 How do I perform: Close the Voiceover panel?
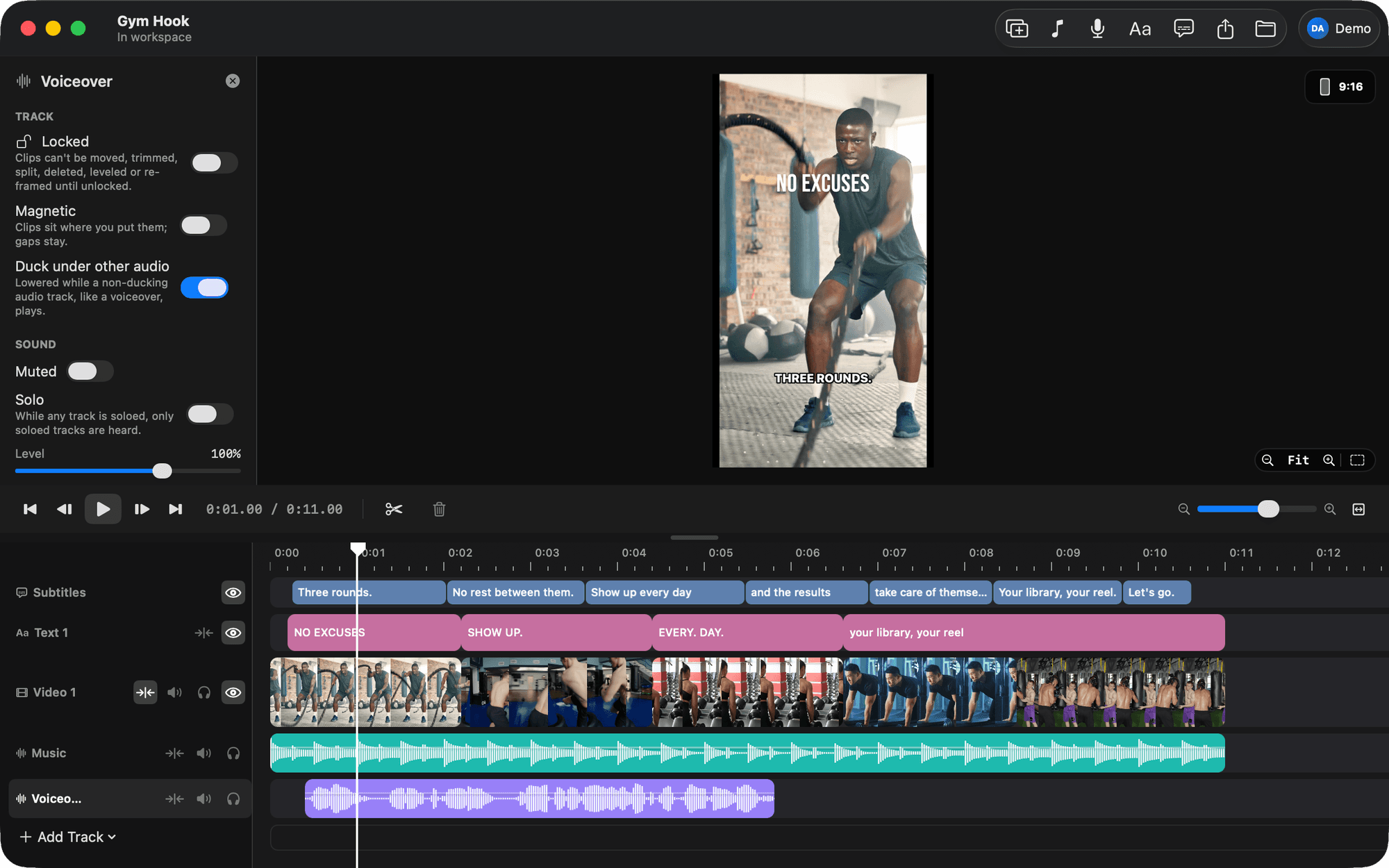(233, 81)
